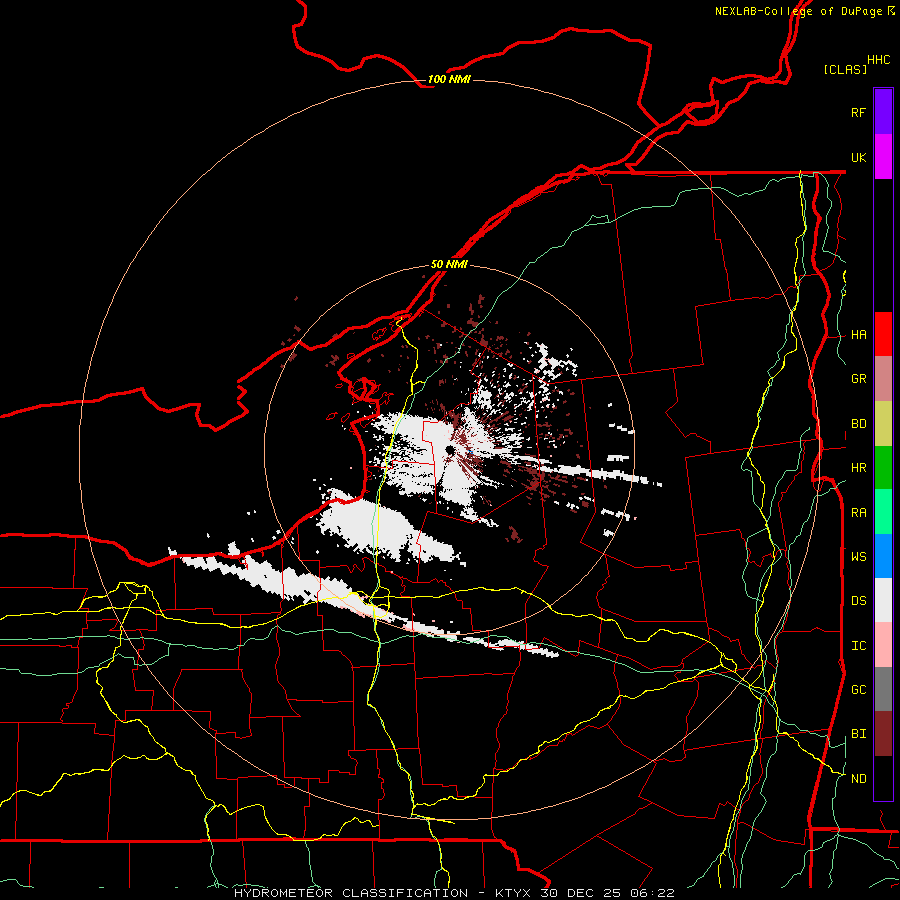The height and width of the screenshot is (900, 900).
Task: Click the HYDROMETEOR CLASSIFICATION caption text
Action: pyautogui.click(x=351, y=893)
